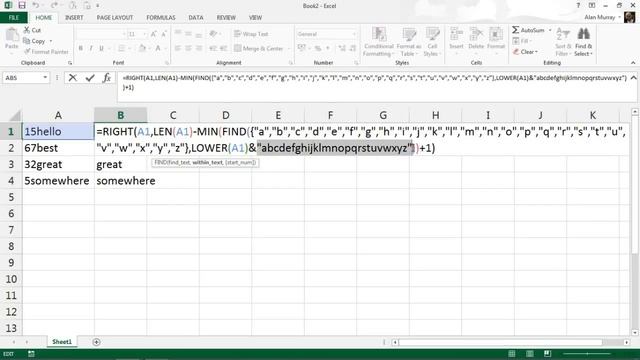
Task: Confirm formula with check mark button
Action: pyautogui.click(x=90, y=78)
